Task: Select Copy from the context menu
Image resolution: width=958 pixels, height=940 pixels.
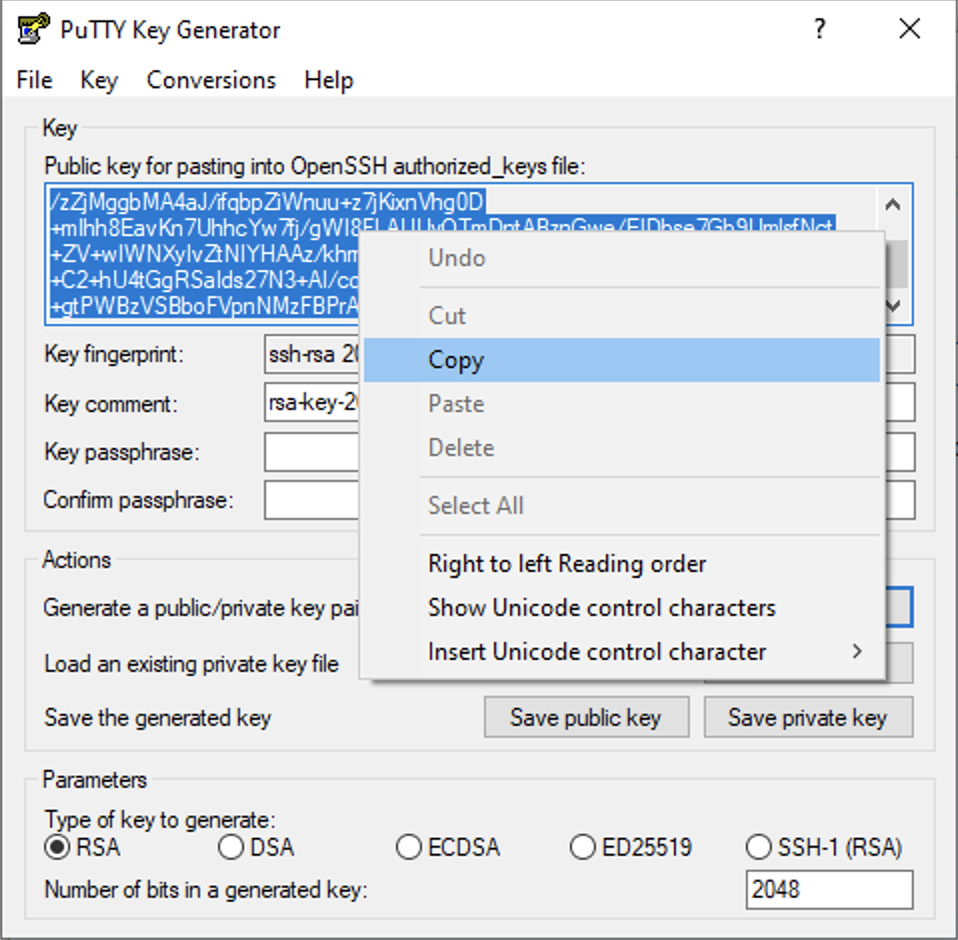Action: point(456,360)
